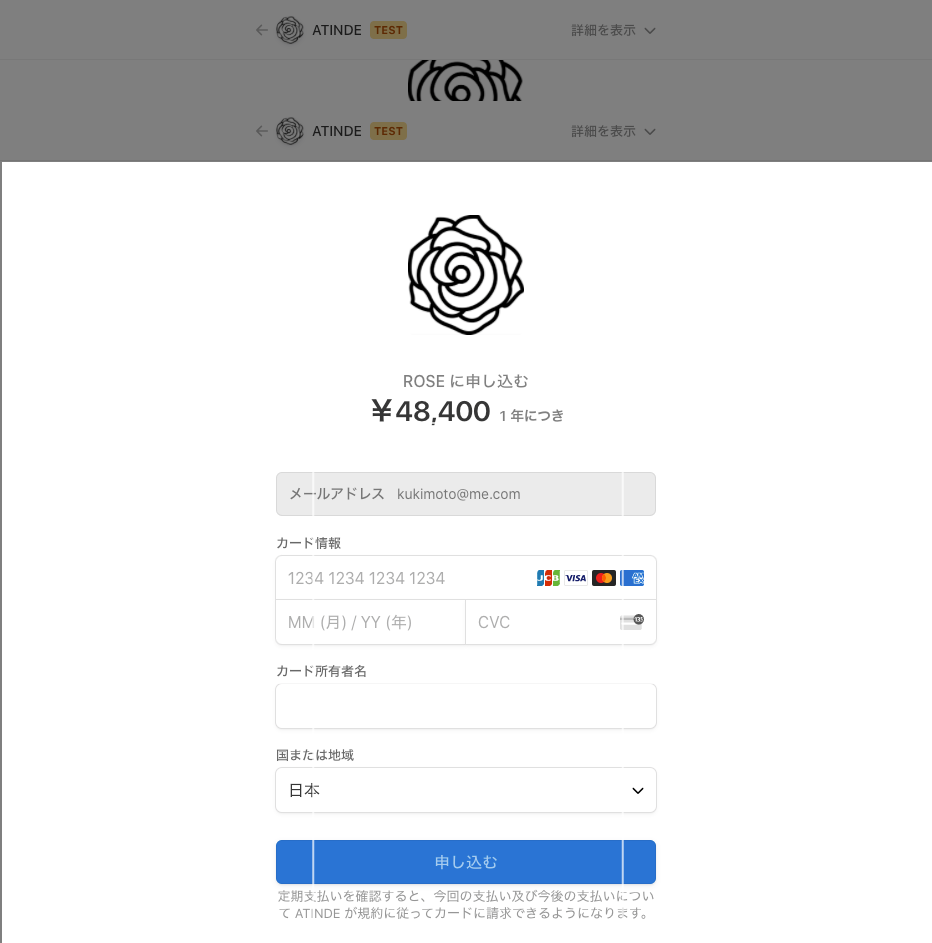Focus the カード所有者名 input field

coord(466,706)
